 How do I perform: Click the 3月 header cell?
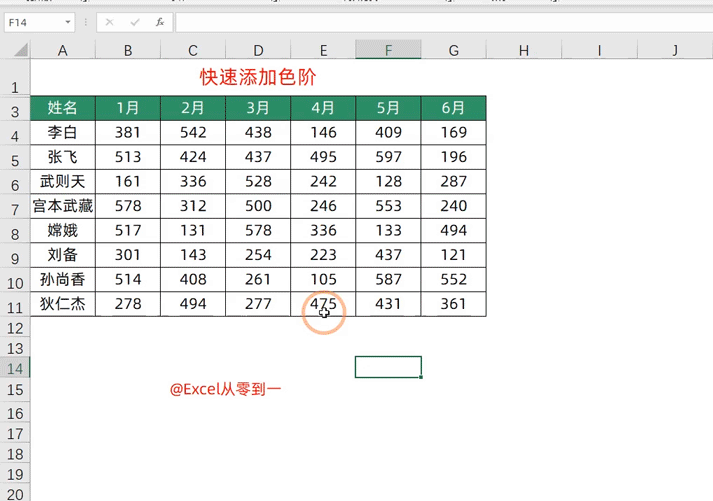point(258,108)
